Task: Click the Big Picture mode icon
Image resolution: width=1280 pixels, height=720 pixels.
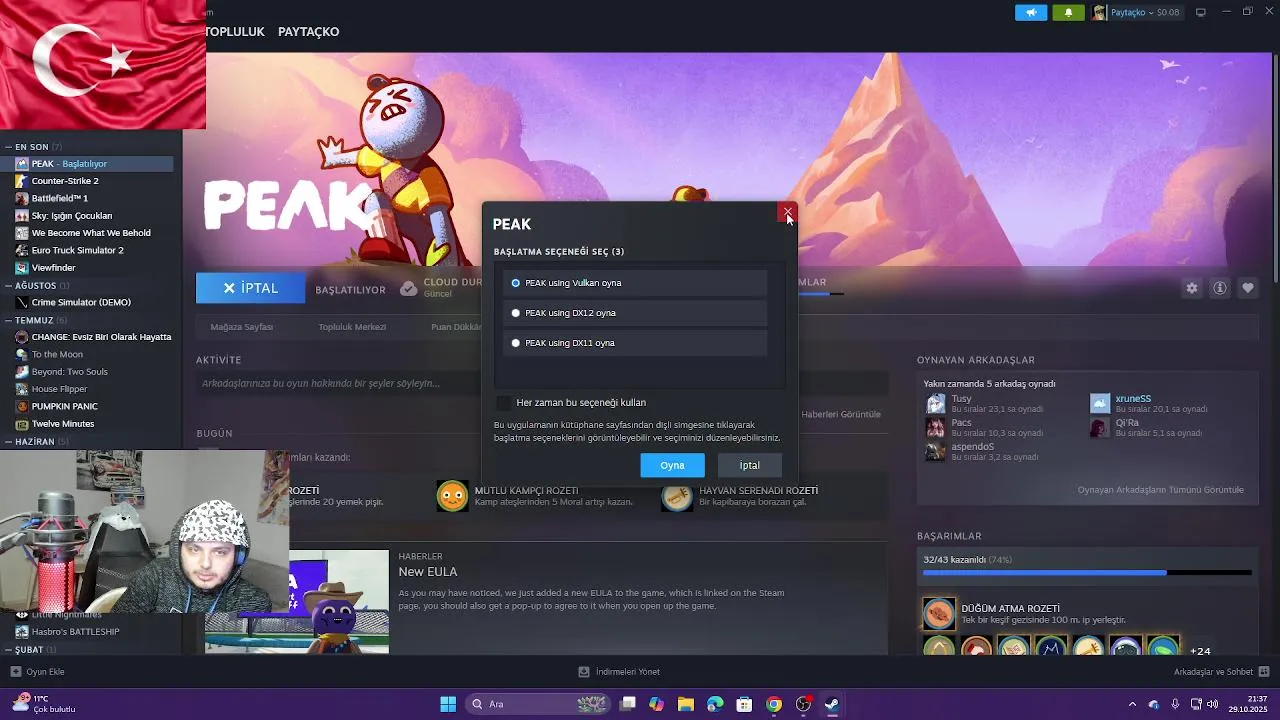Action: click(x=1201, y=12)
